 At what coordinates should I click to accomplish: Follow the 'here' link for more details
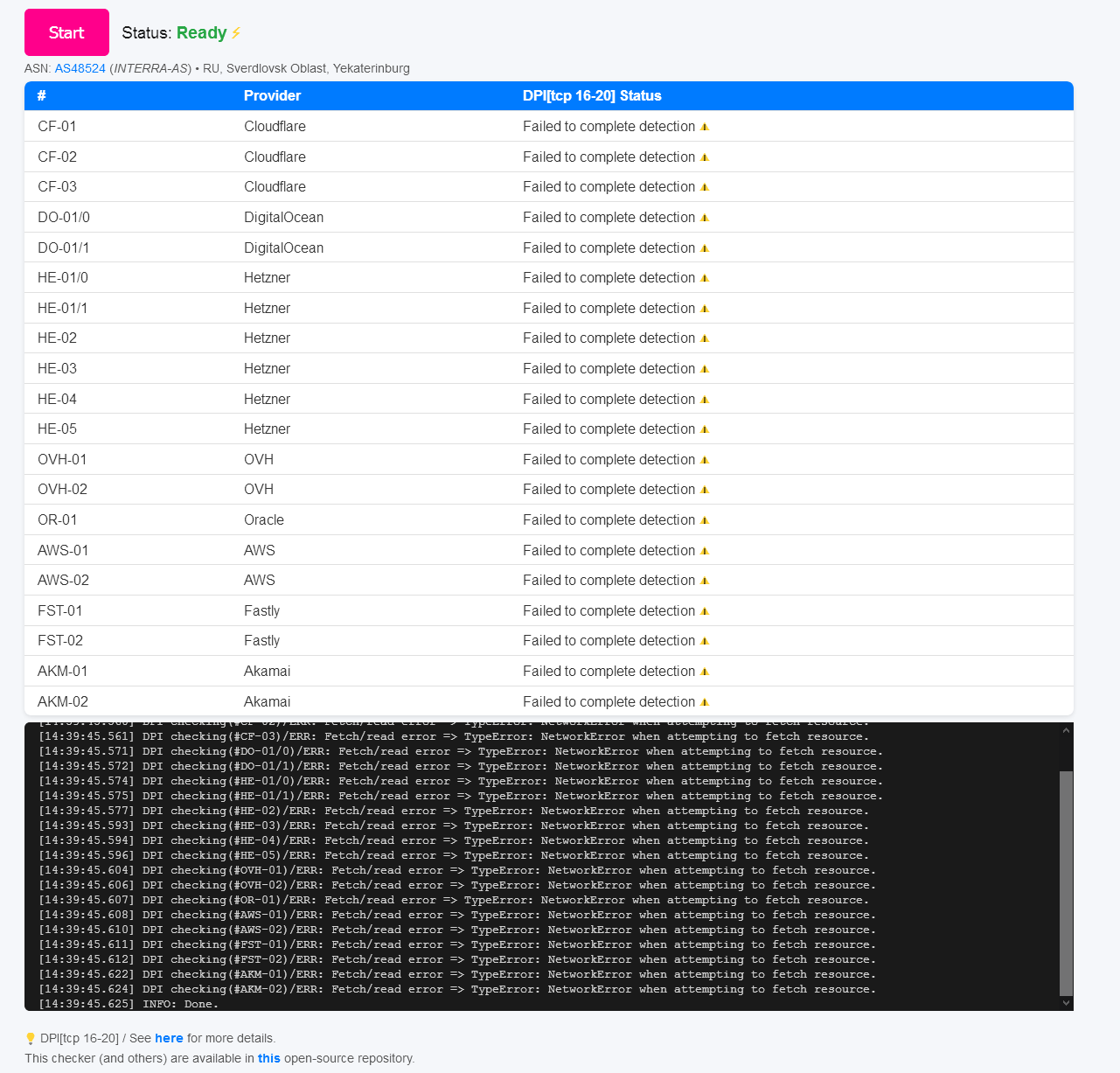[x=169, y=1038]
